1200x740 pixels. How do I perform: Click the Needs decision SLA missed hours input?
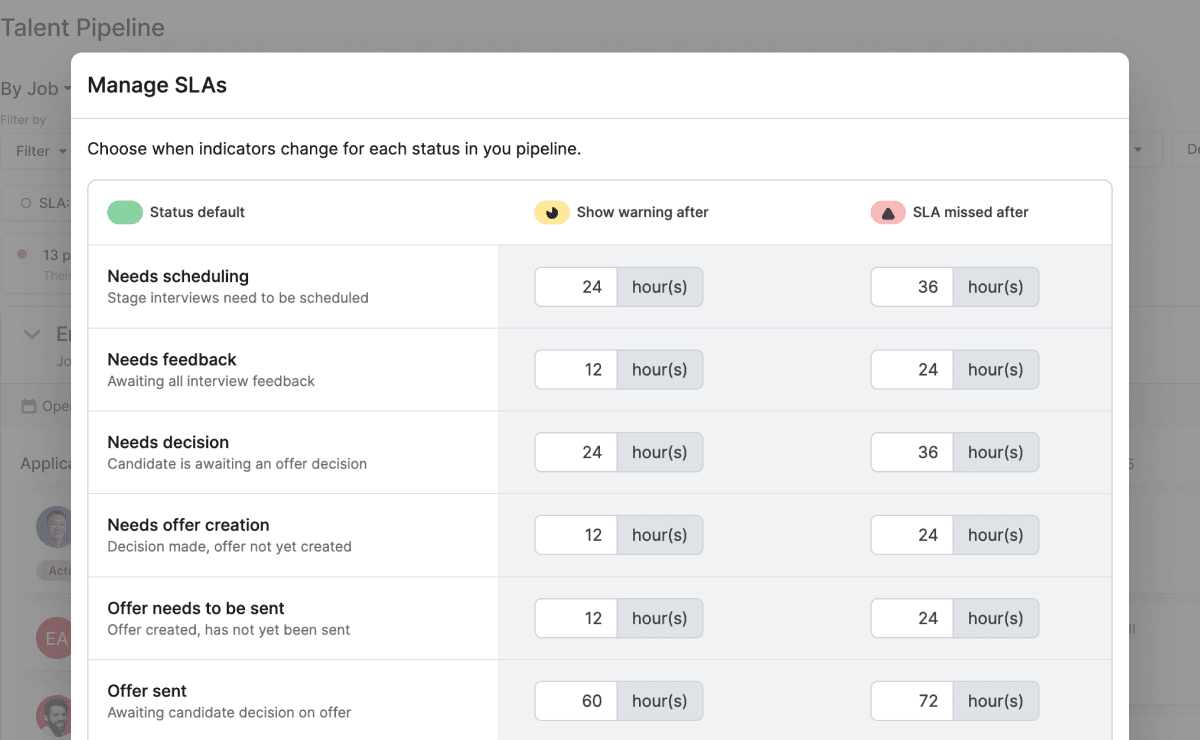[x=912, y=453]
